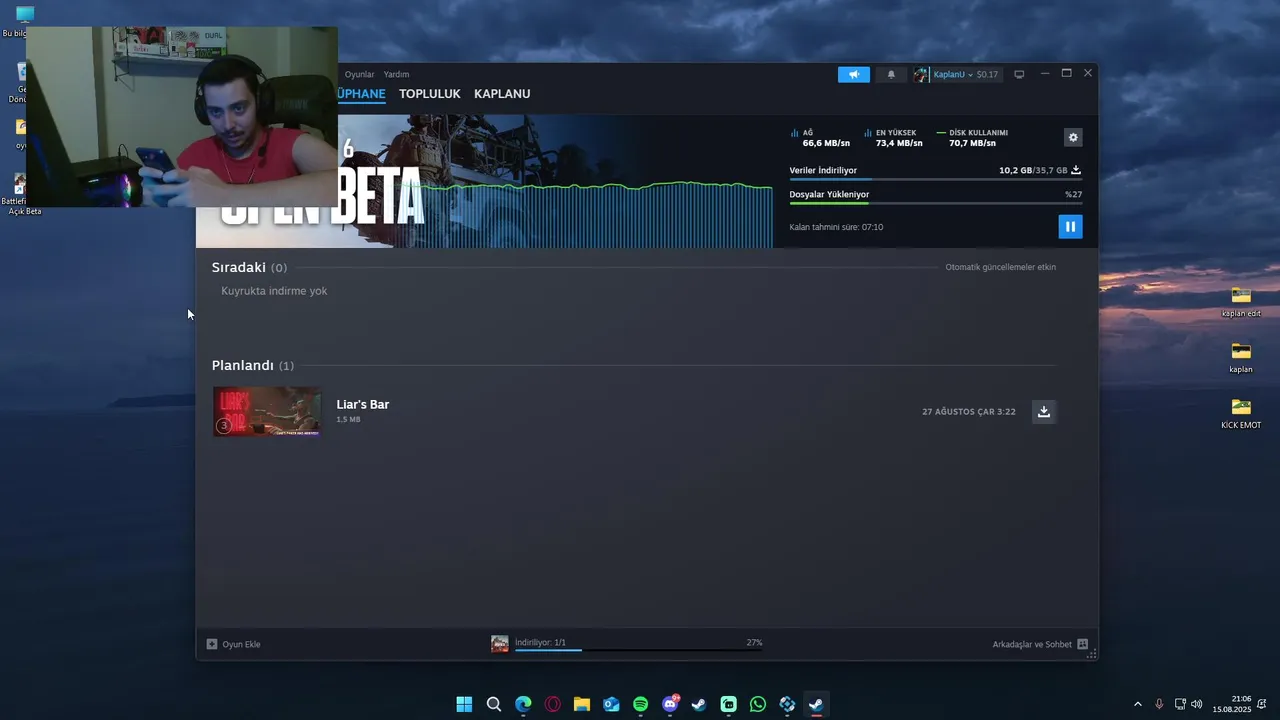The height and width of the screenshot is (720, 1280).
Task: Open File Explorer from the taskbar
Action: point(582,705)
